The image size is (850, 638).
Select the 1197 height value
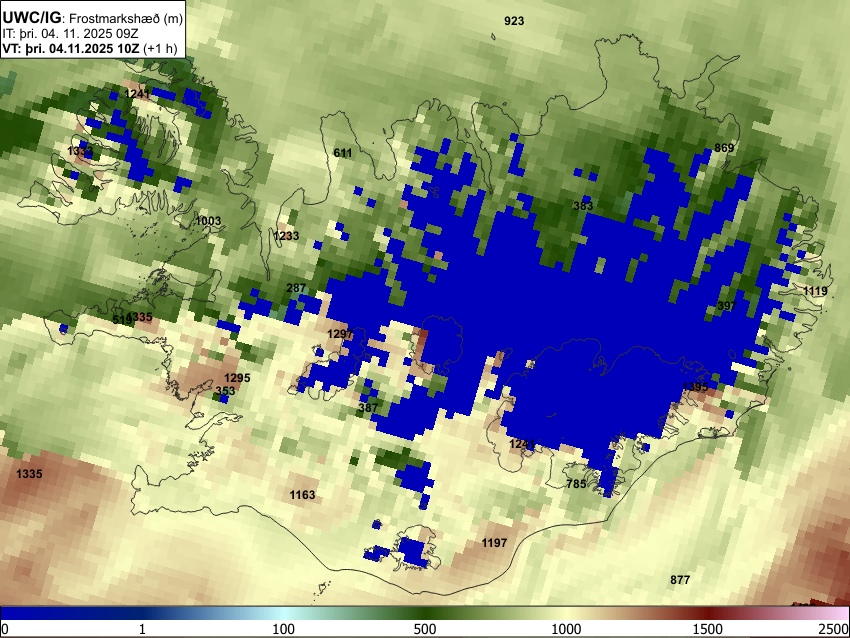494,543
